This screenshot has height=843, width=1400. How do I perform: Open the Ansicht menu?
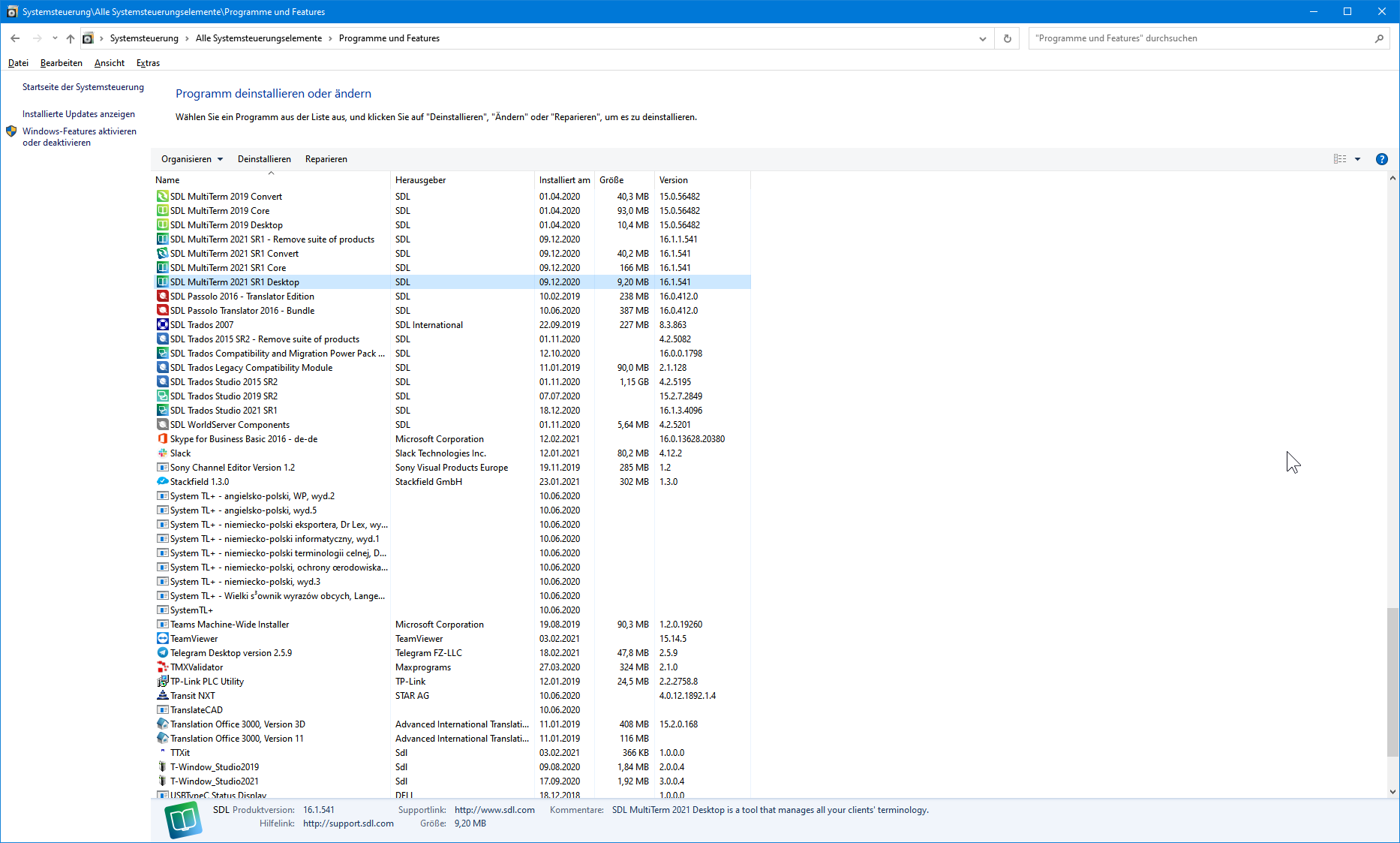(x=110, y=63)
